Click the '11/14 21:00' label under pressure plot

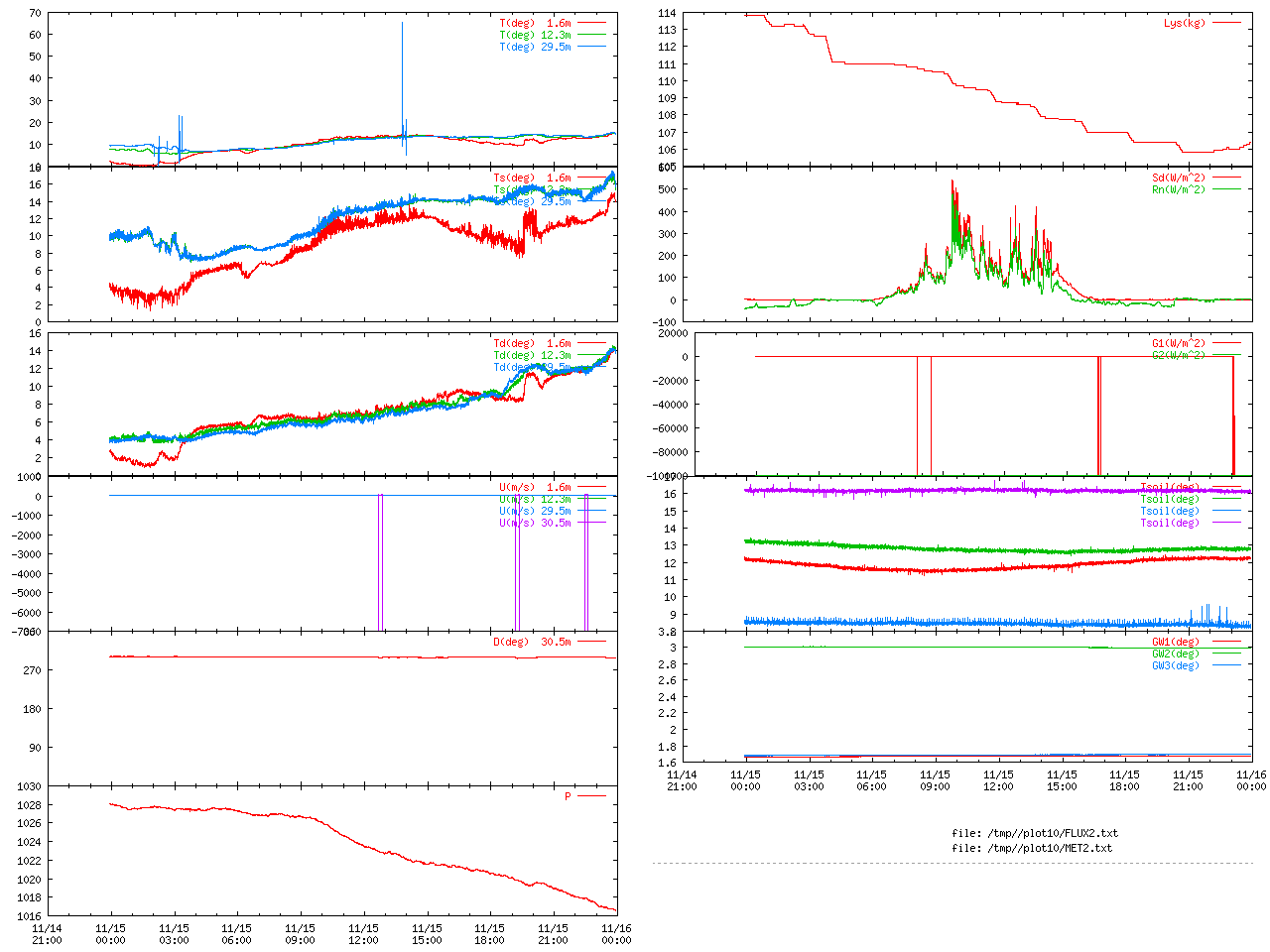click(x=47, y=935)
